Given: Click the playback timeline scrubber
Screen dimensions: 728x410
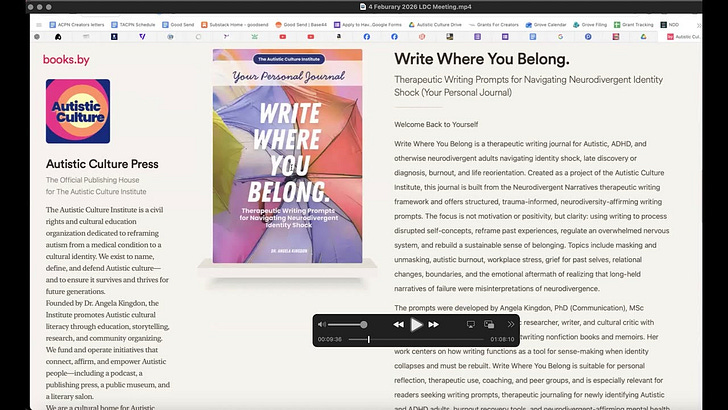Looking at the screenshot, I should [368, 340].
